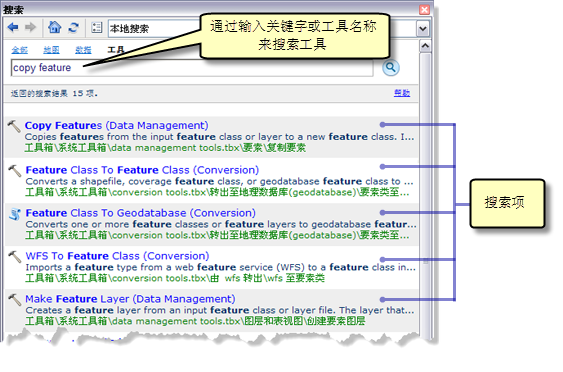Select the 工具 filter tab
The image size is (563, 372).
(x=116, y=50)
